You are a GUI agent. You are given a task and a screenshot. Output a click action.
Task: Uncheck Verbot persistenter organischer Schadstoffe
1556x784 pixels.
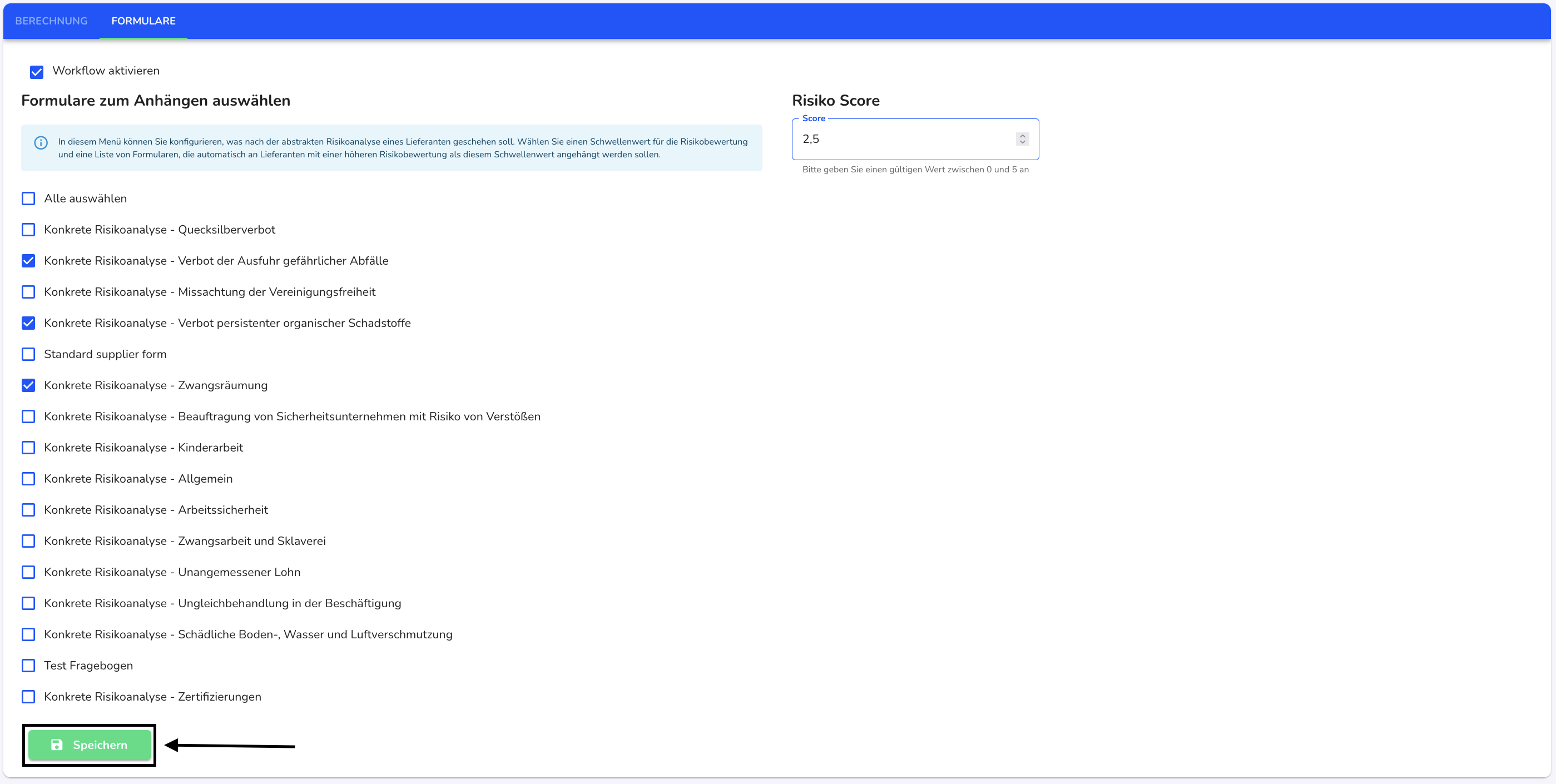(28, 323)
